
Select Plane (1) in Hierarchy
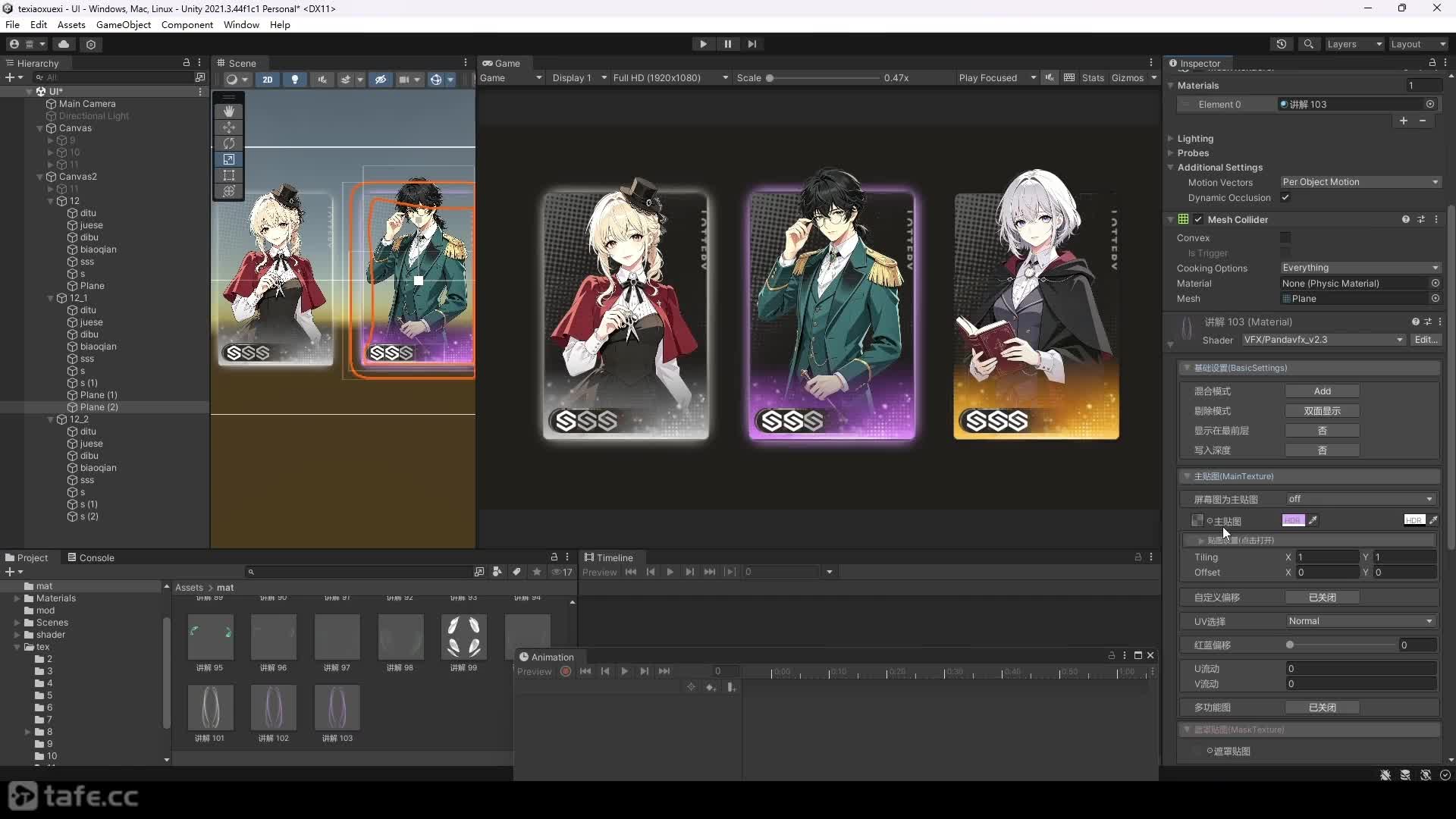tap(99, 395)
